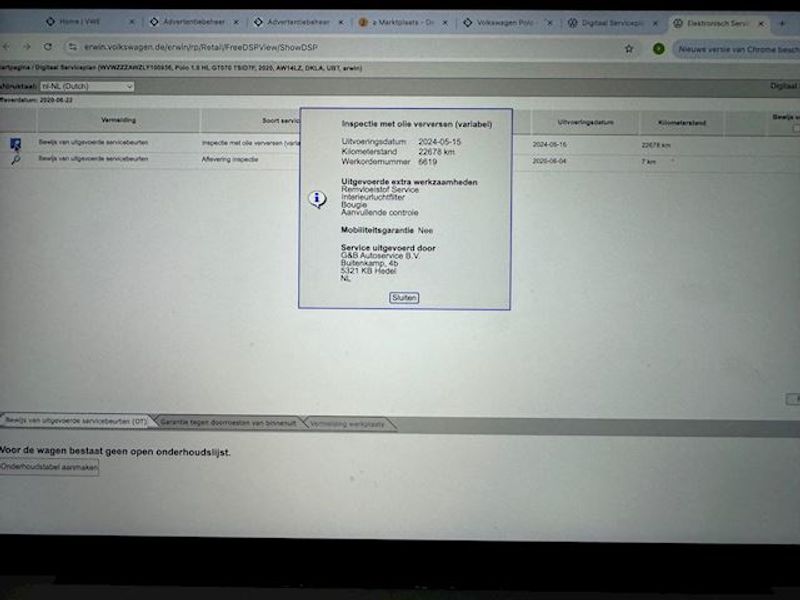
Task: Switch to the Home | VWE browser tab
Action: (x=84, y=21)
